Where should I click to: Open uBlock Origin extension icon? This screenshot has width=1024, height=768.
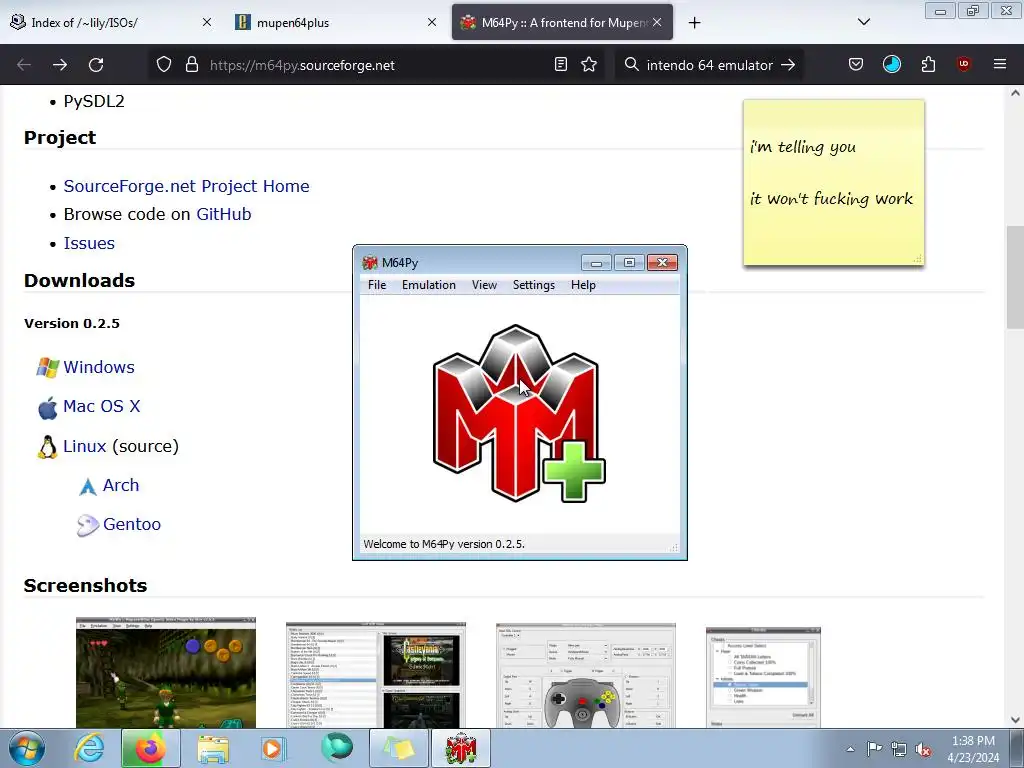(963, 65)
